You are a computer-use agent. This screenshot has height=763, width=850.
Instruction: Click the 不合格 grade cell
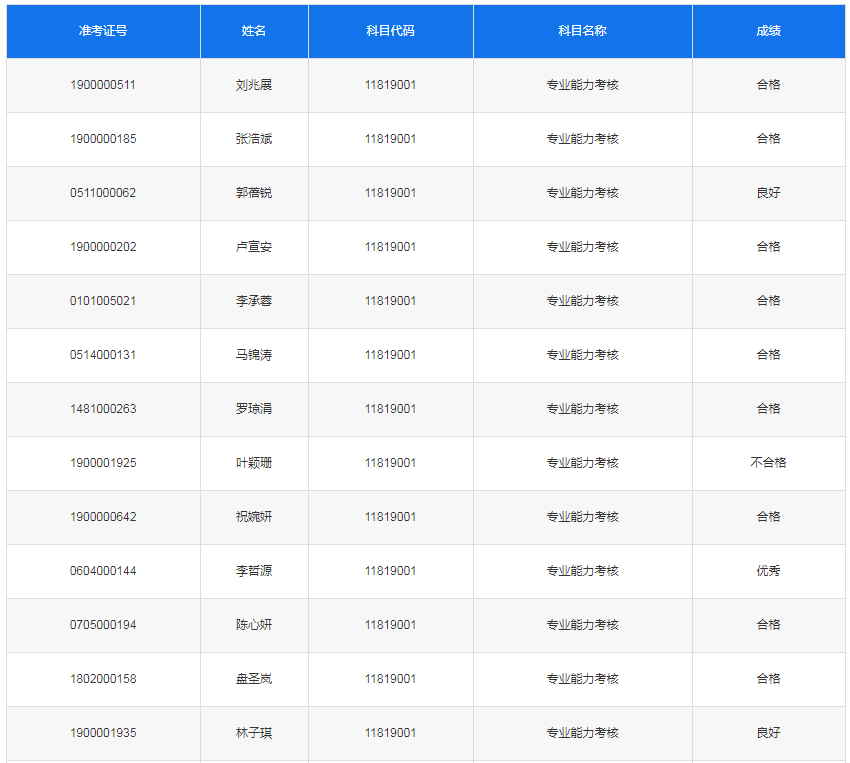pyautogui.click(x=768, y=463)
